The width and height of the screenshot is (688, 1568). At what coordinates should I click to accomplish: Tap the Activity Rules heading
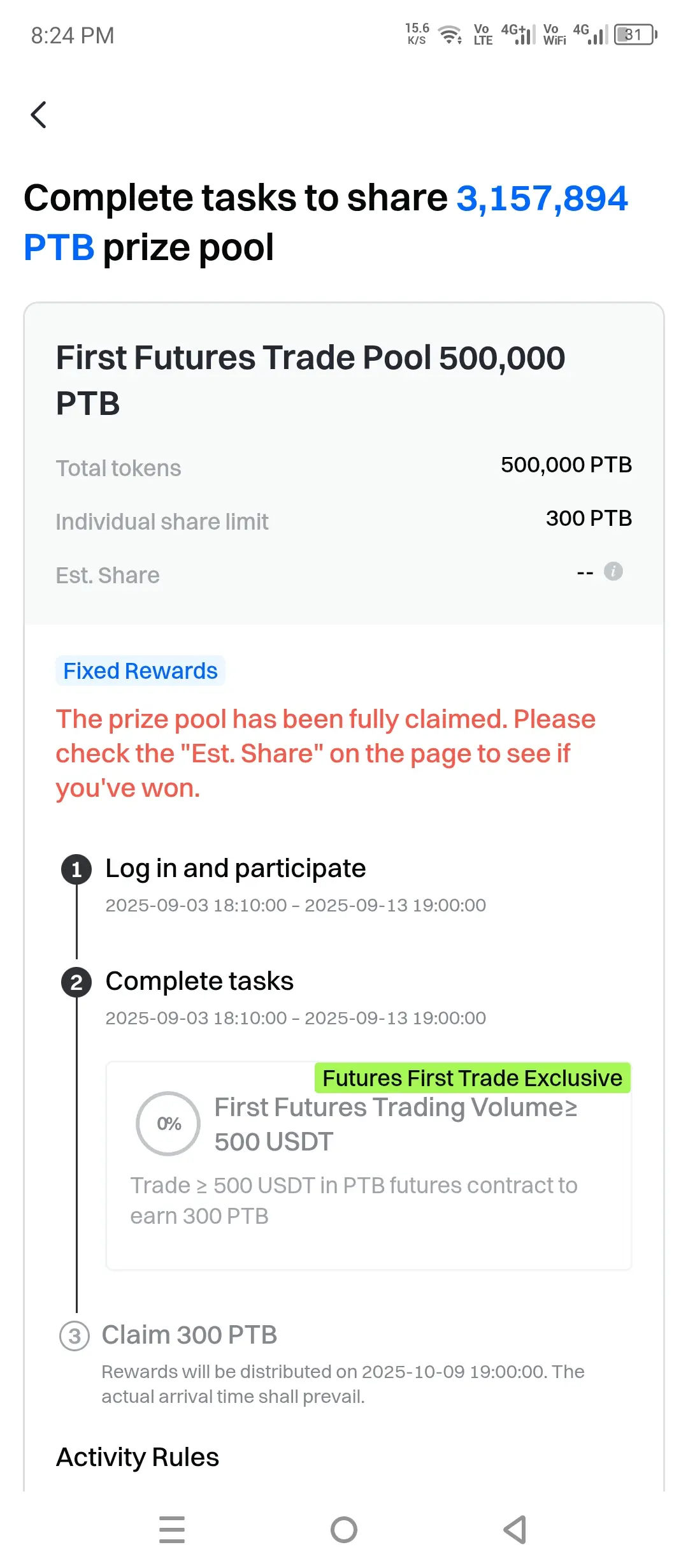138,1457
